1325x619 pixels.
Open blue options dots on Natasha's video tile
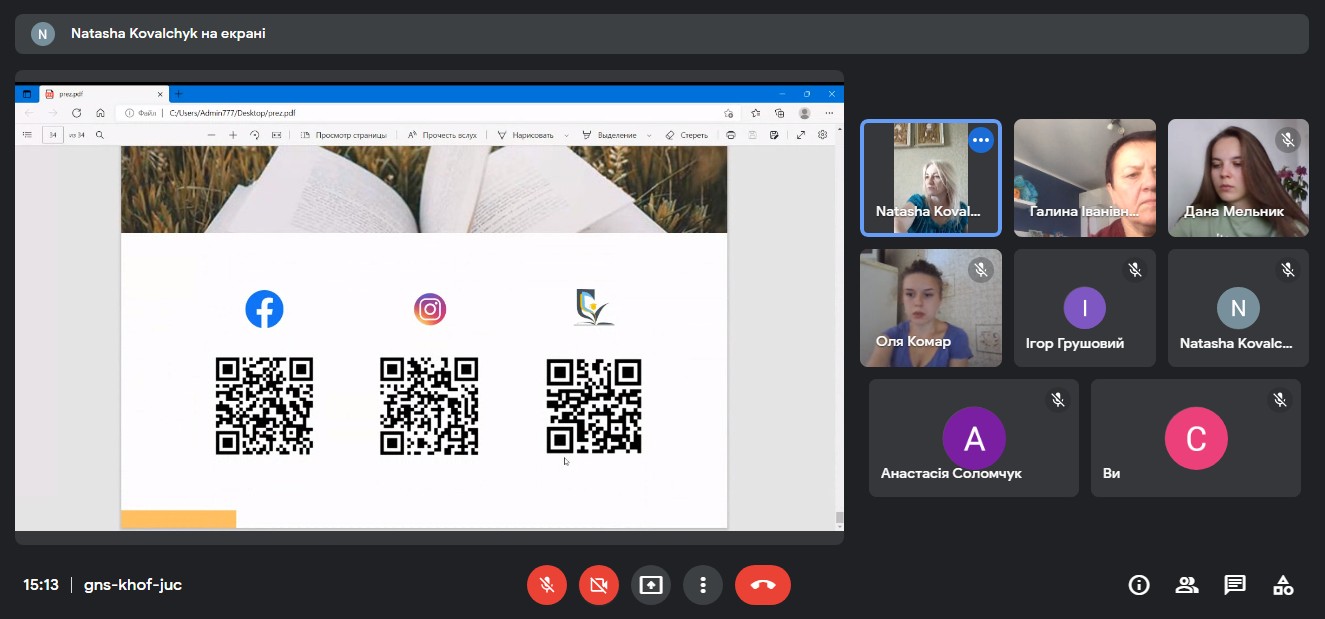981,140
